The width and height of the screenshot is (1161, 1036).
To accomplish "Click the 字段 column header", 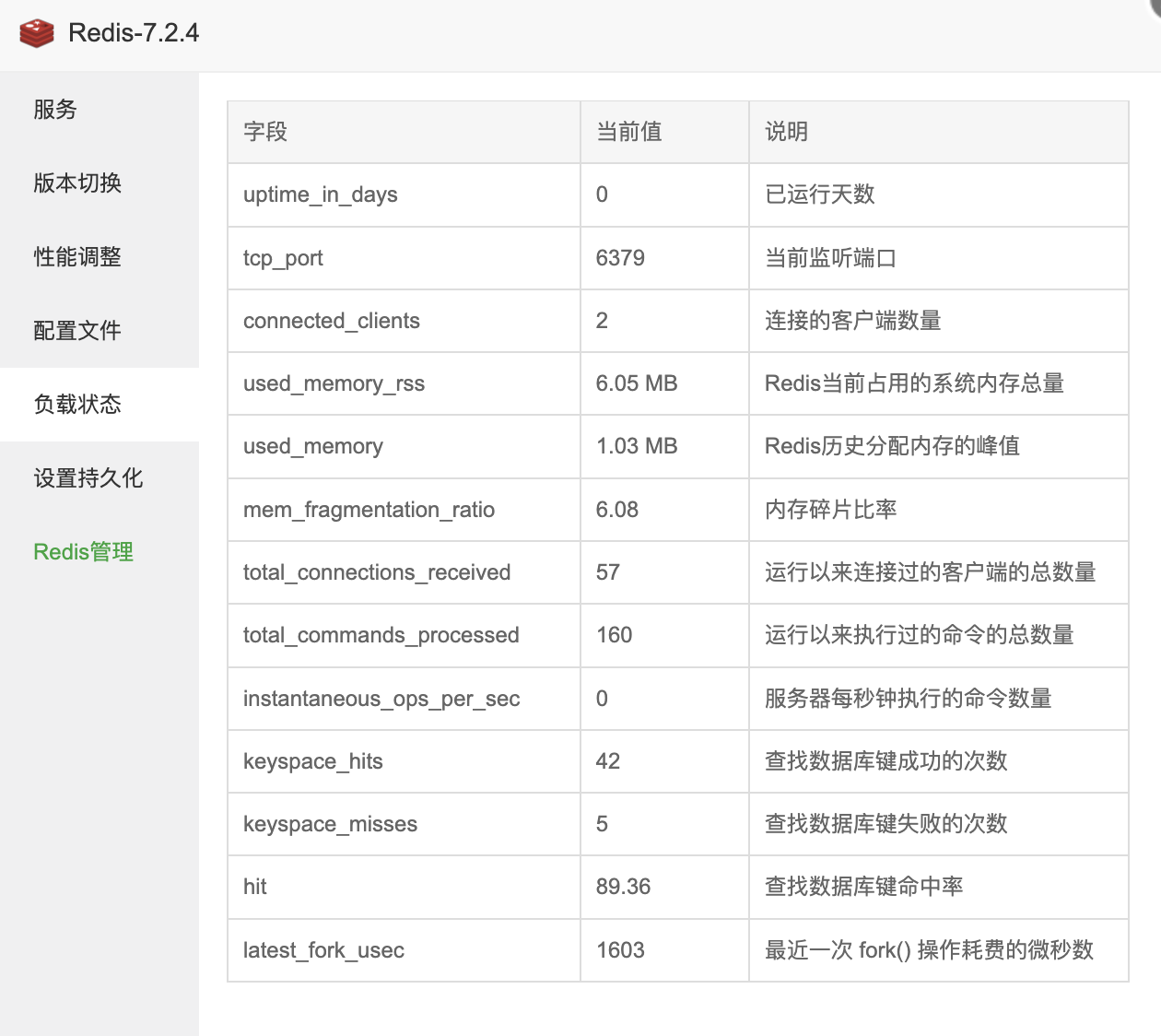I will coord(404,132).
